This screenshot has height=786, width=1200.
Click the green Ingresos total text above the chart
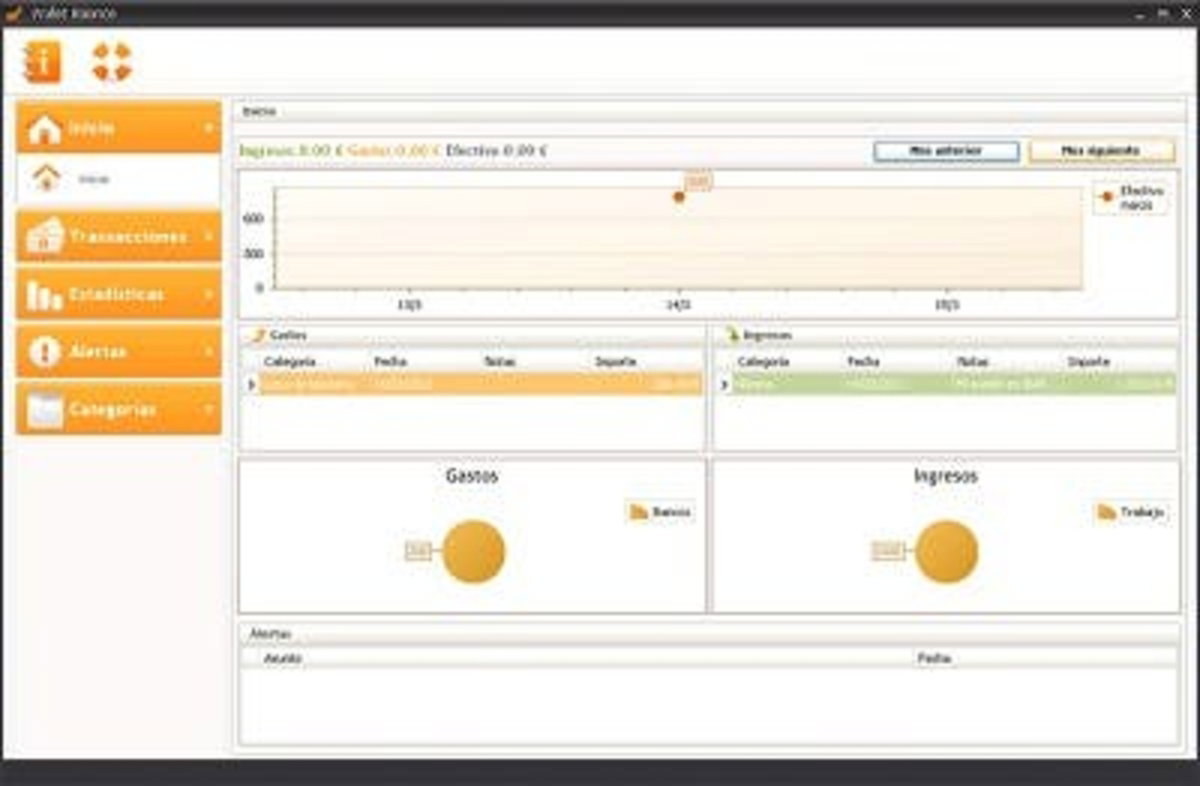tap(291, 151)
